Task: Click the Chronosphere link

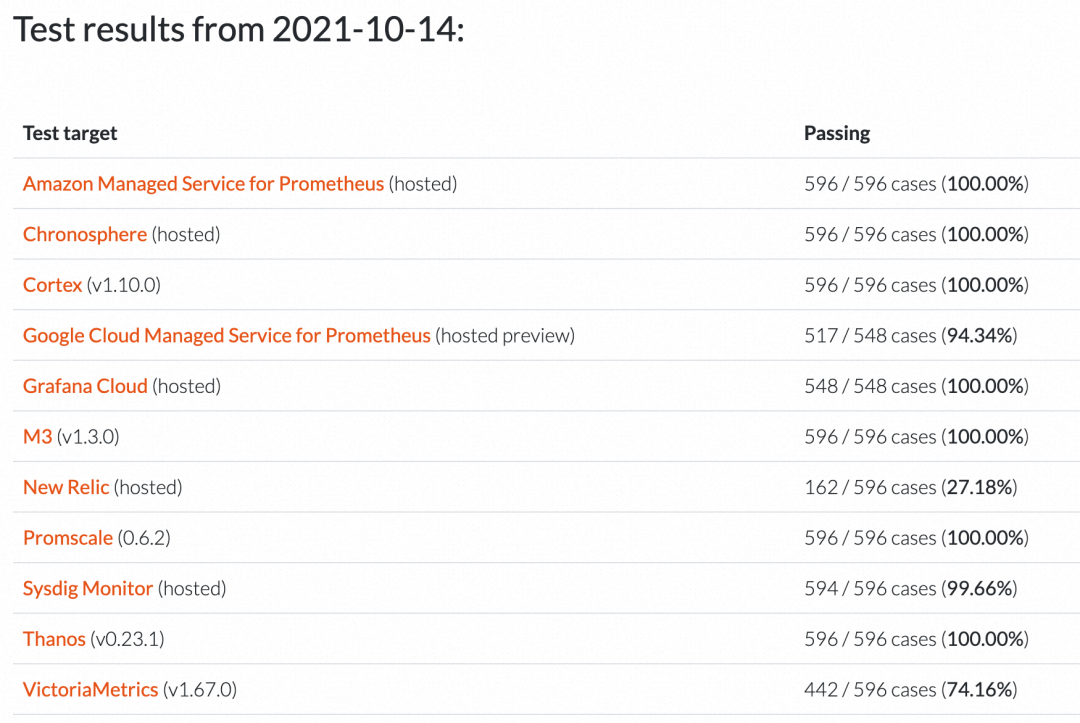Action: point(85,234)
